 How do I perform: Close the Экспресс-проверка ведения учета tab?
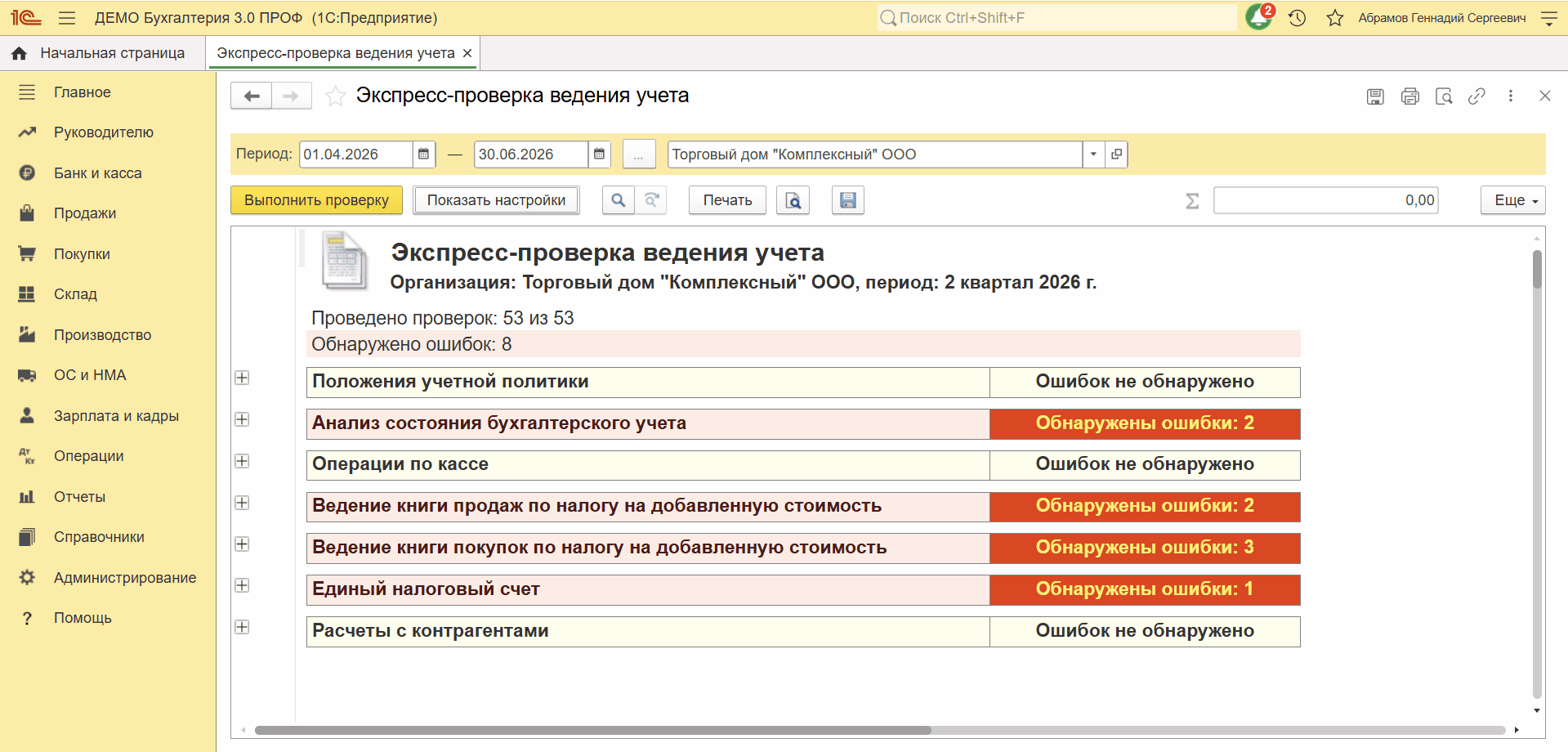(x=467, y=53)
